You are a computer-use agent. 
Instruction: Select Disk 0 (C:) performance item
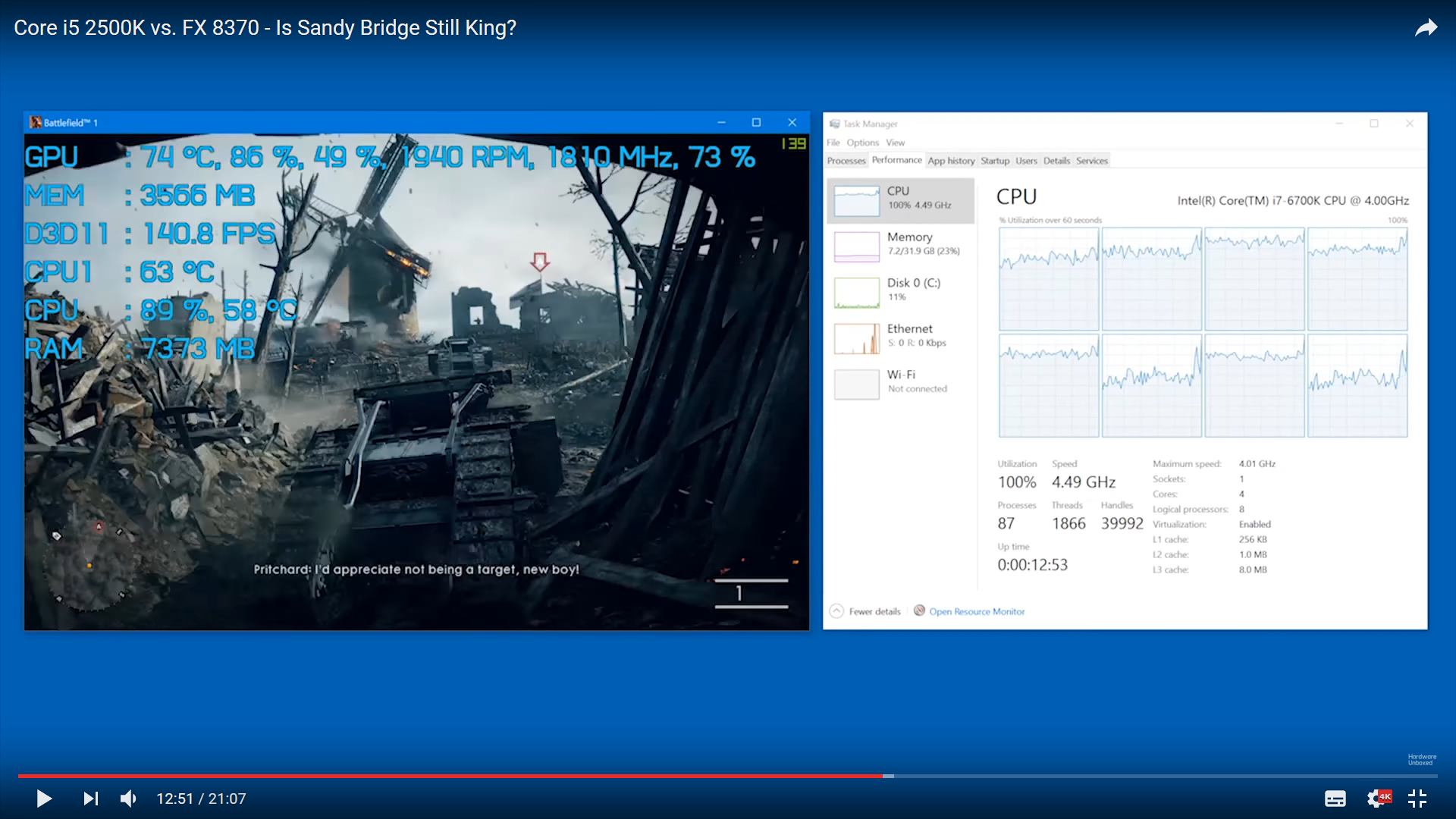(x=900, y=292)
